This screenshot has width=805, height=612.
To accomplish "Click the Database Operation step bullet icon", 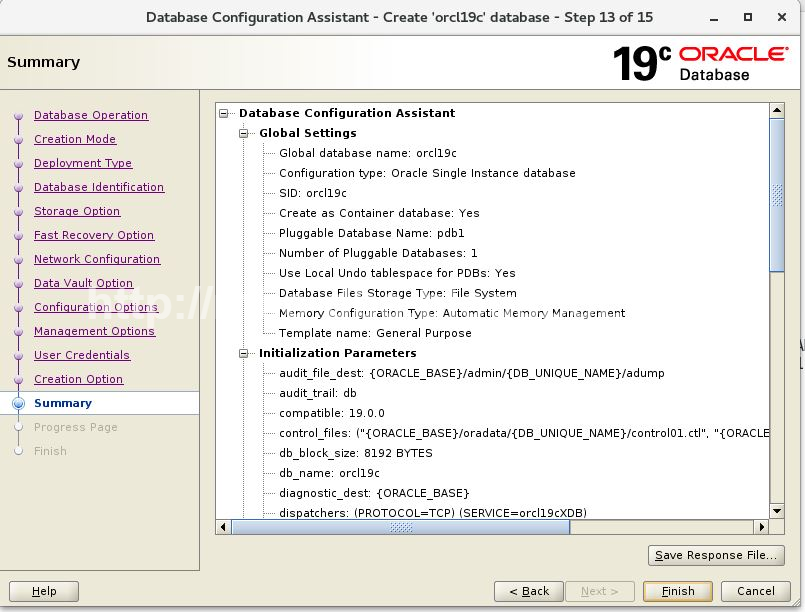I will tap(19, 116).
